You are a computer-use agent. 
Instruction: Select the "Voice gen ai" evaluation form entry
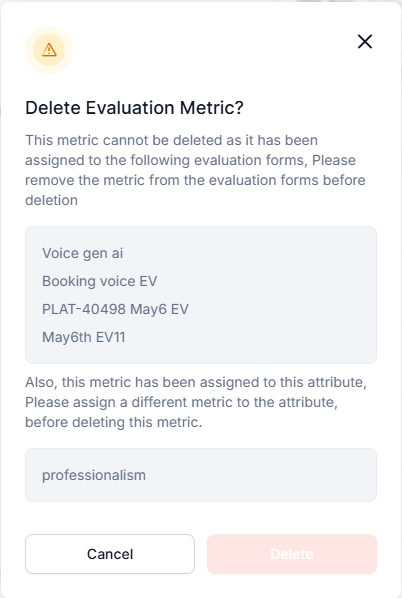pos(82,254)
